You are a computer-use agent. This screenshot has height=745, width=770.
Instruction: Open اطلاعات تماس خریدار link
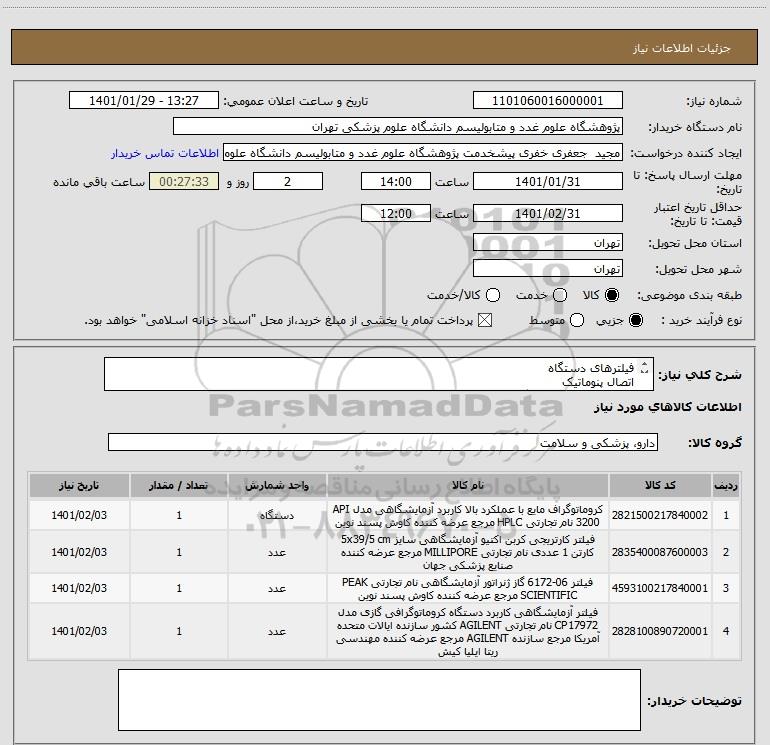pos(165,153)
